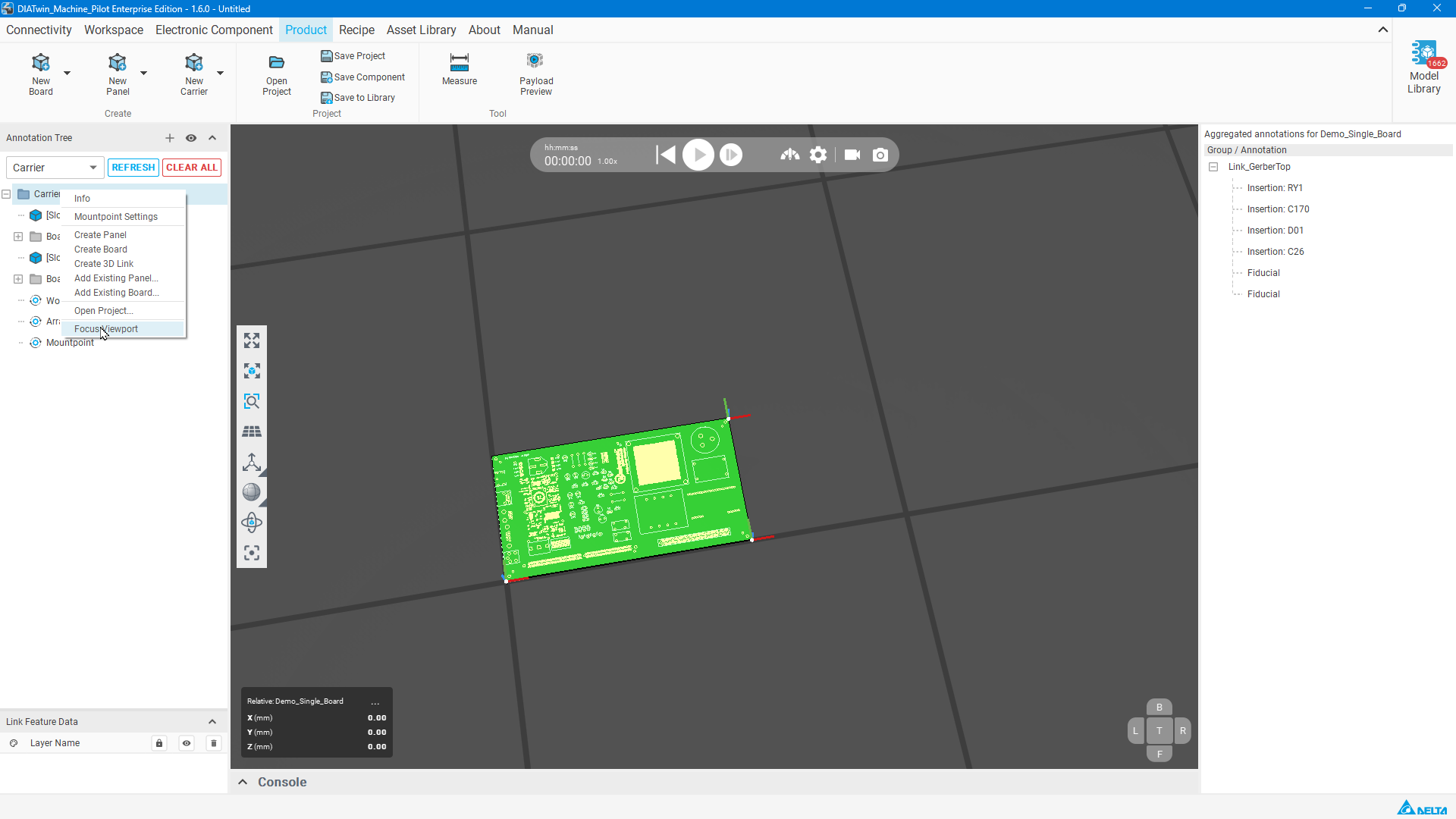1456x819 pixels.
Task: Open the New Carrier dropdown arrow
Action: (x=220, y=74)
